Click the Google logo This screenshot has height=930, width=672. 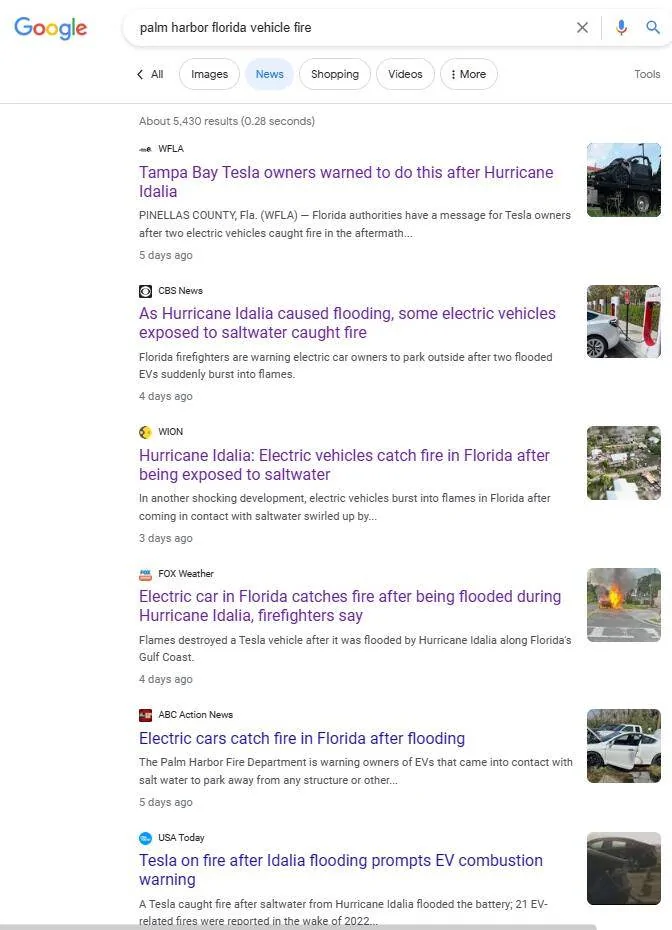[x=51, y=28]
